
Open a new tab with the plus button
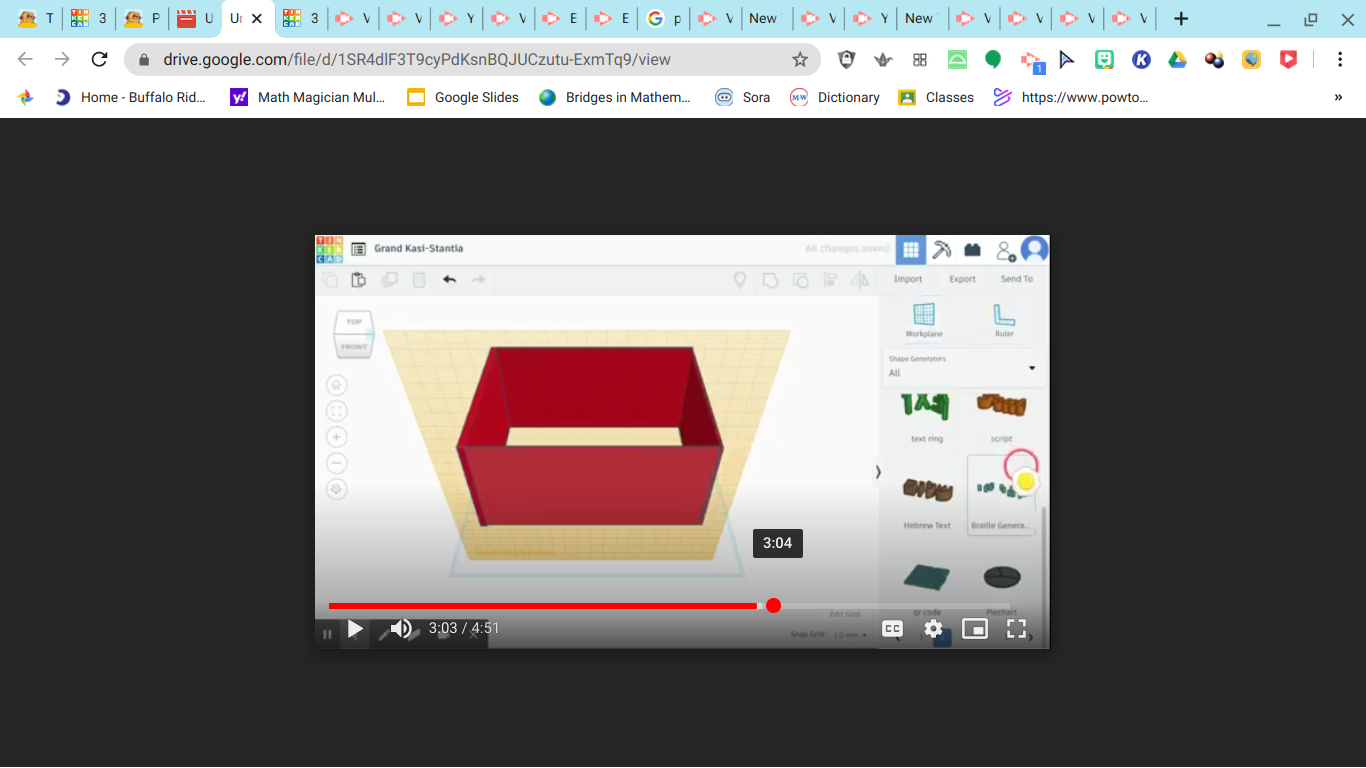coord(1181,18)
